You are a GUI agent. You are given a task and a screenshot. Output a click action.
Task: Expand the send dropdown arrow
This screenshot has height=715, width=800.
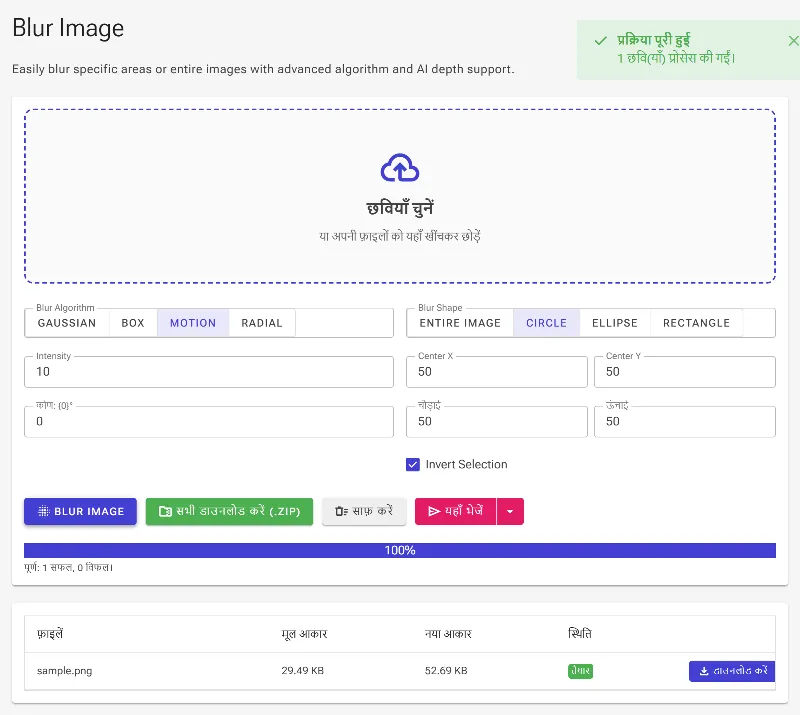(510, 511)
